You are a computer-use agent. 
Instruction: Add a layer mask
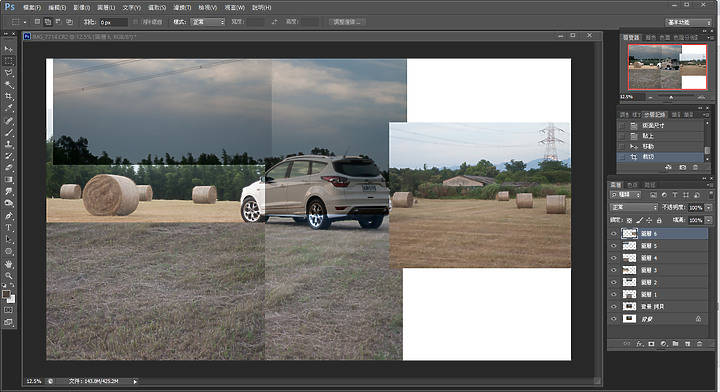click(x=651, y=343)
